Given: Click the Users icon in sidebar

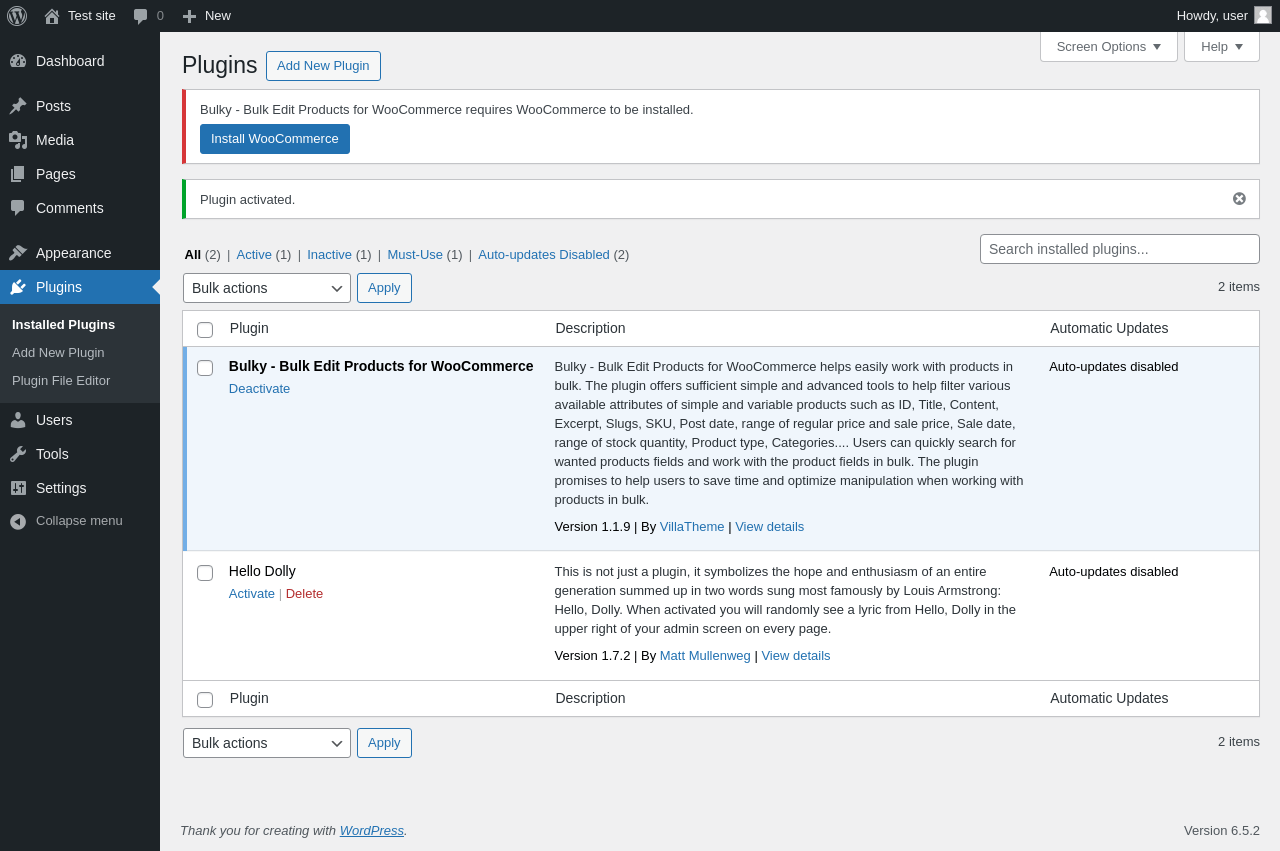Looking at the screenshot, I should coord(18,420).
